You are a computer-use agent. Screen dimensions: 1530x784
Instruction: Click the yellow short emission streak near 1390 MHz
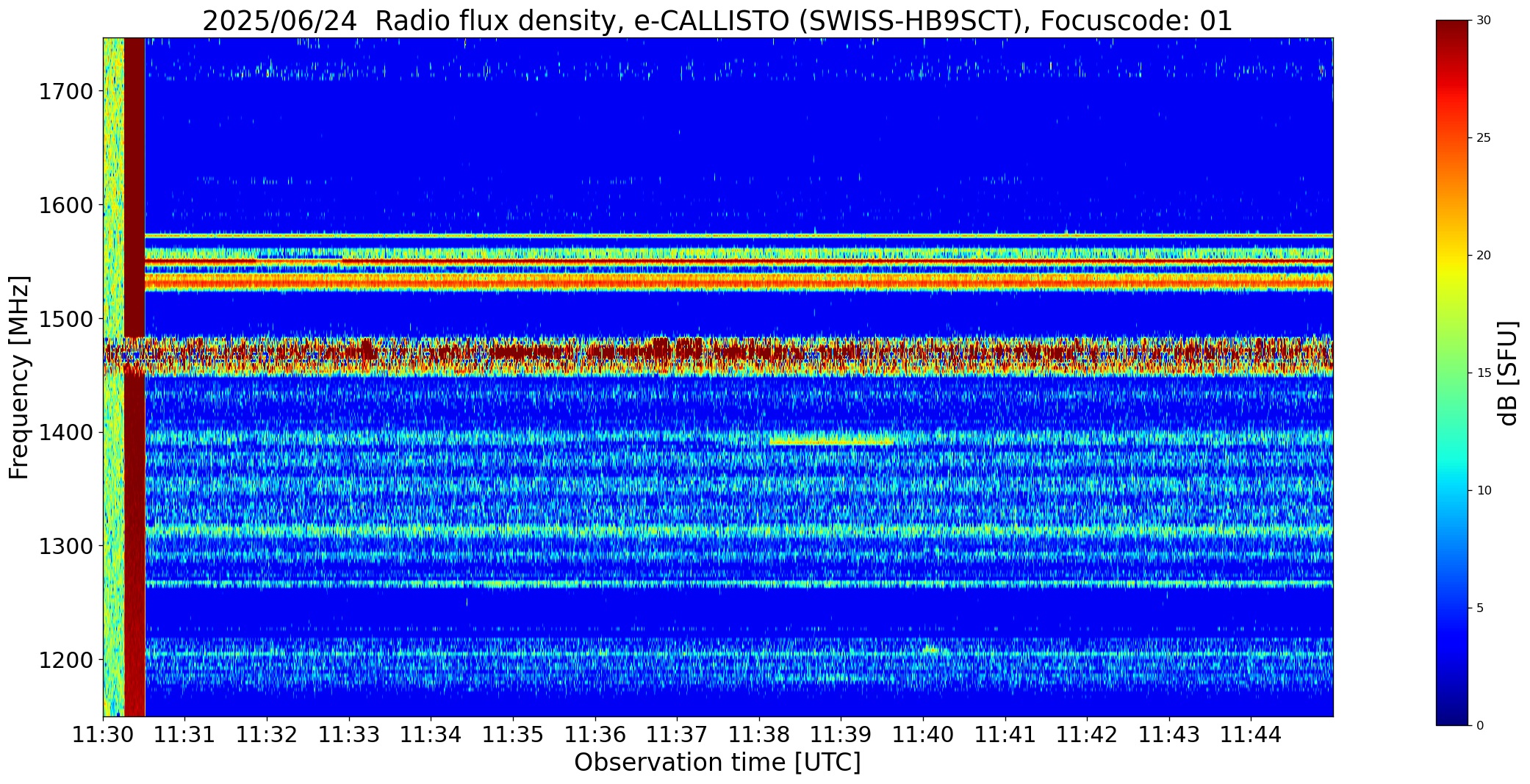[831, 442]
